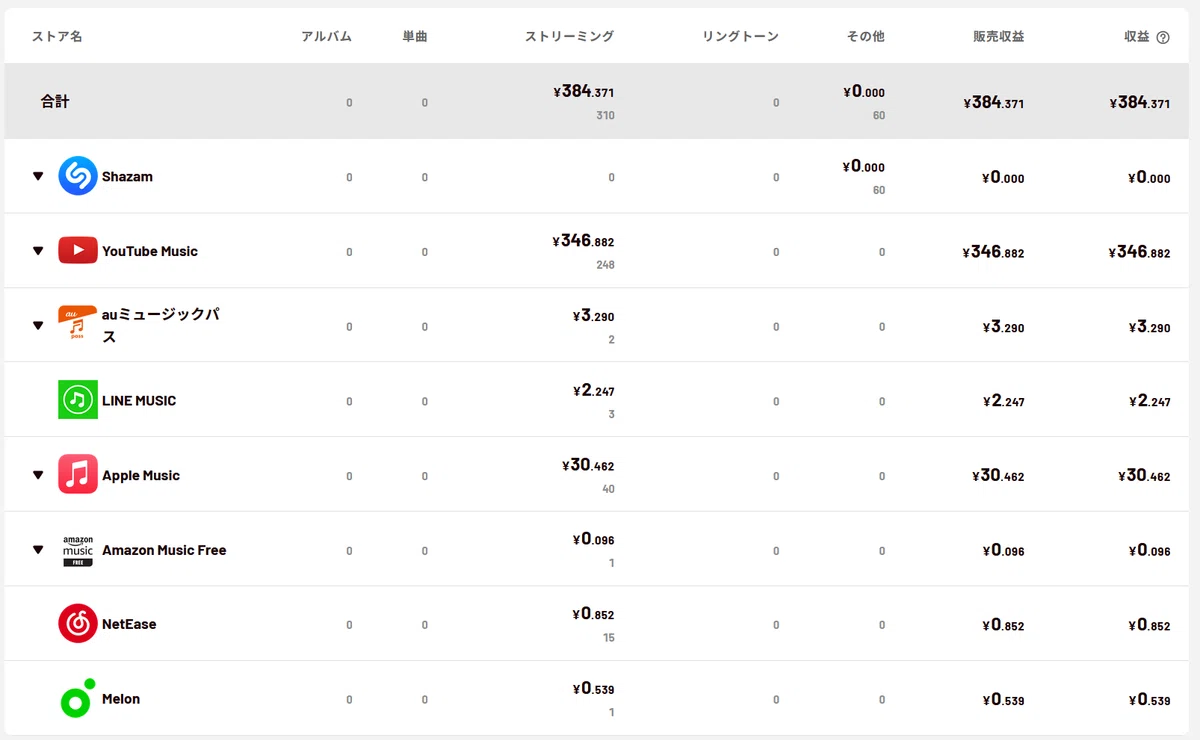This screenshot has width=1200, height=740.
Task: Expand the Shazam row details
Action: pyautogui.click(x=38, y=177)
